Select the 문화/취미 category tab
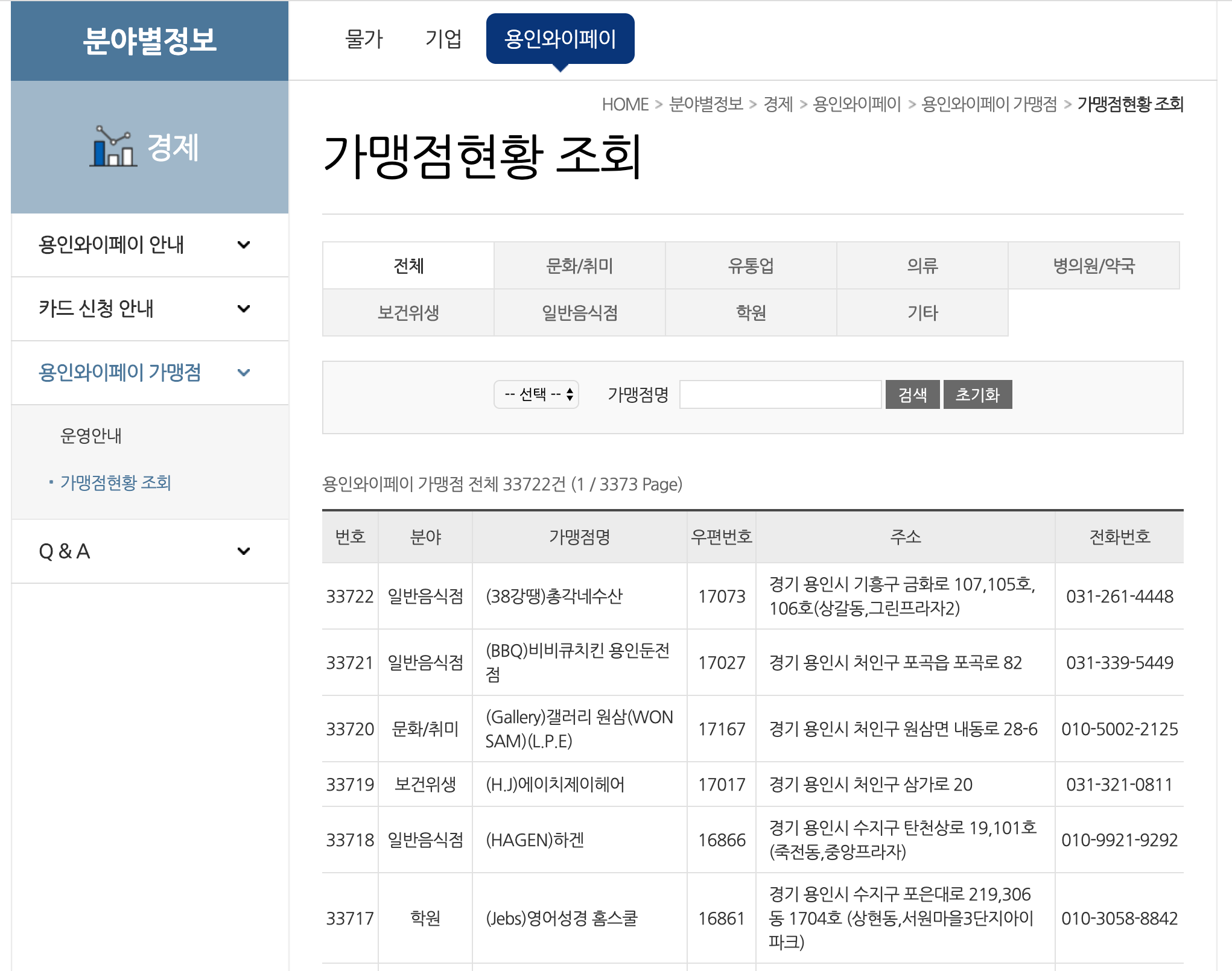This screenshot has height=971, width=1232. tap(579, 265)
